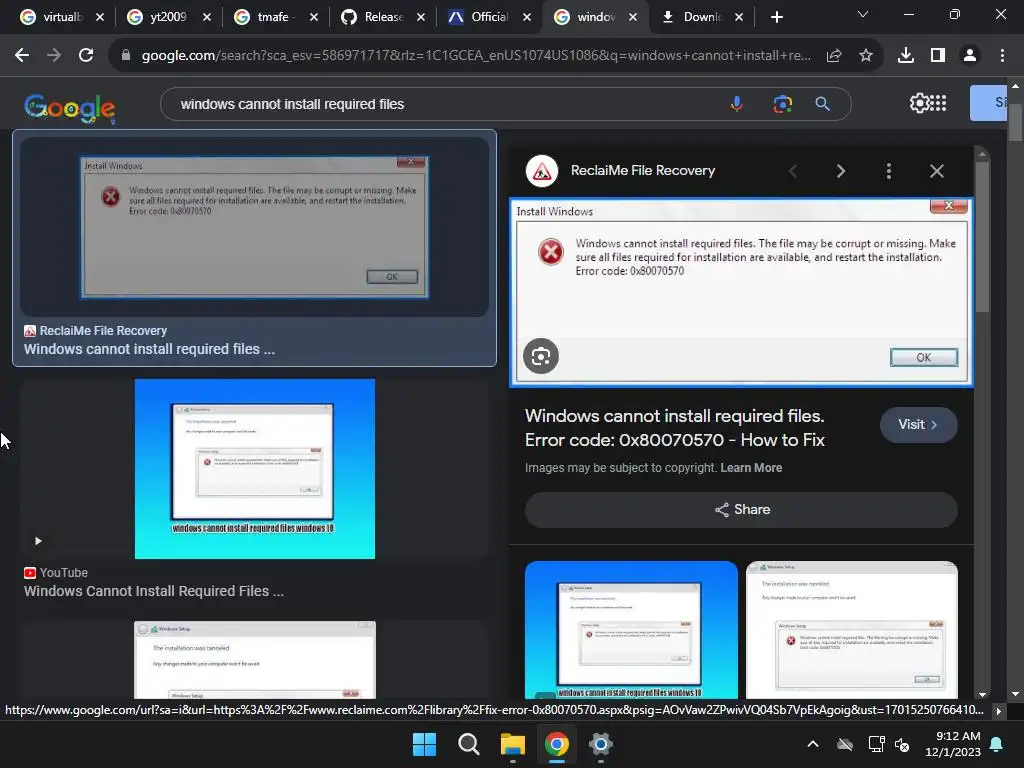Click the browser forward arrow
This screenshot has width=1024, height=768.
[54, 56]
